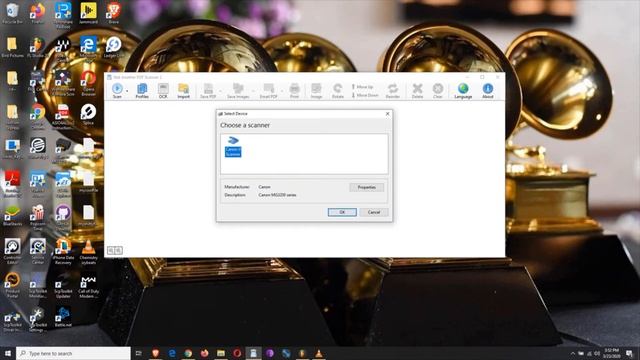Select the Bird Pictures desktop folder
640x360 pixels.
click(13, 47)
